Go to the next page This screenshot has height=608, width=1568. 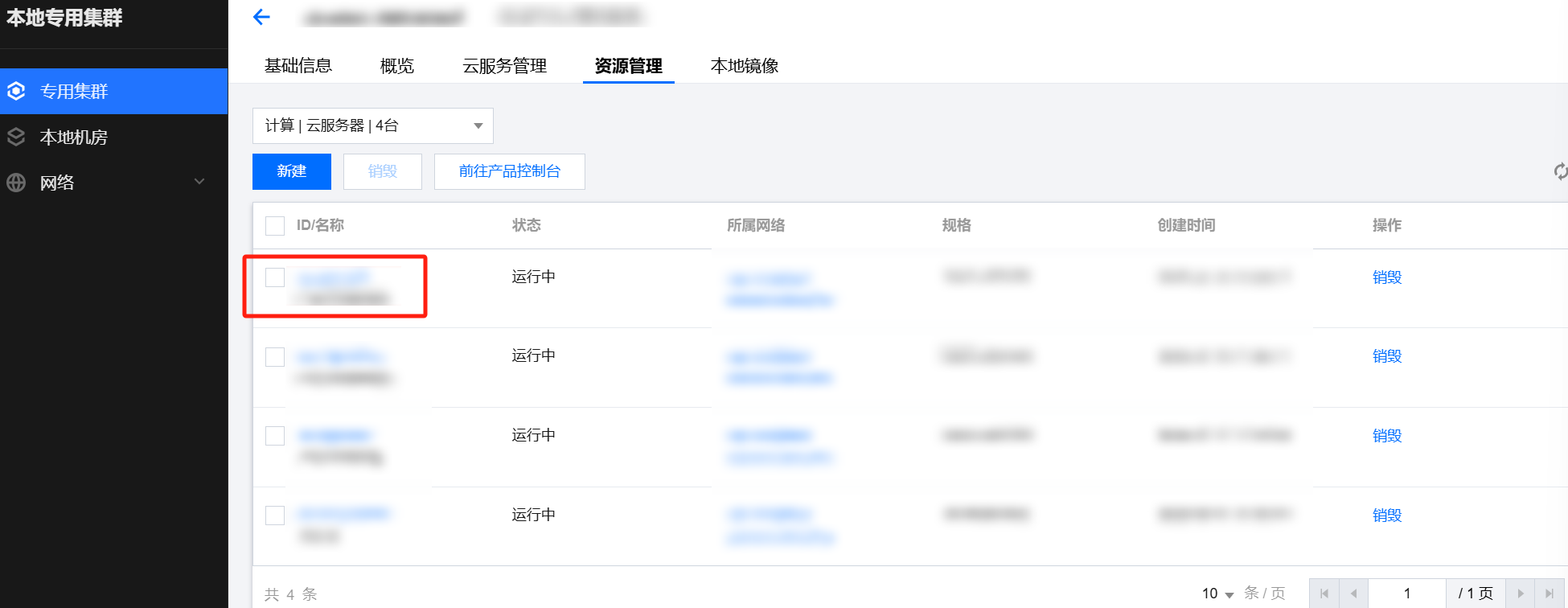[x=1521, y=594]
